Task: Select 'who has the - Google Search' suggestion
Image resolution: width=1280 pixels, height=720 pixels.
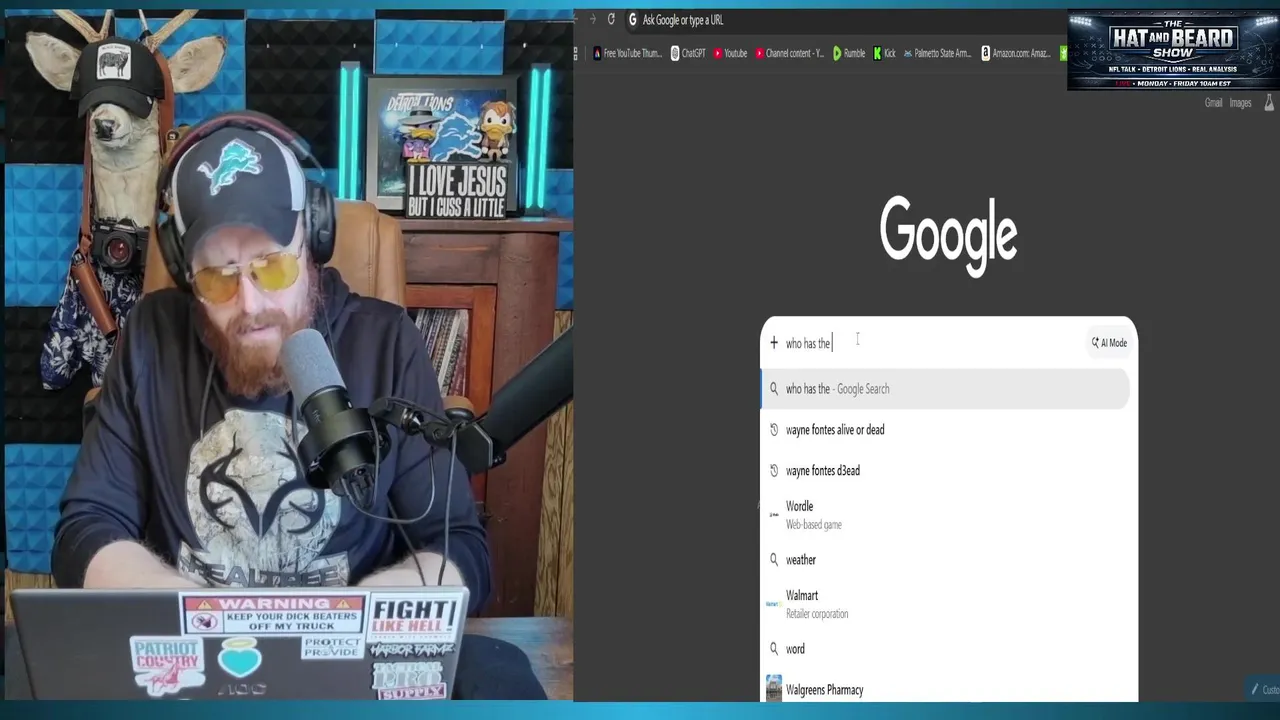Action: point(945,389)
